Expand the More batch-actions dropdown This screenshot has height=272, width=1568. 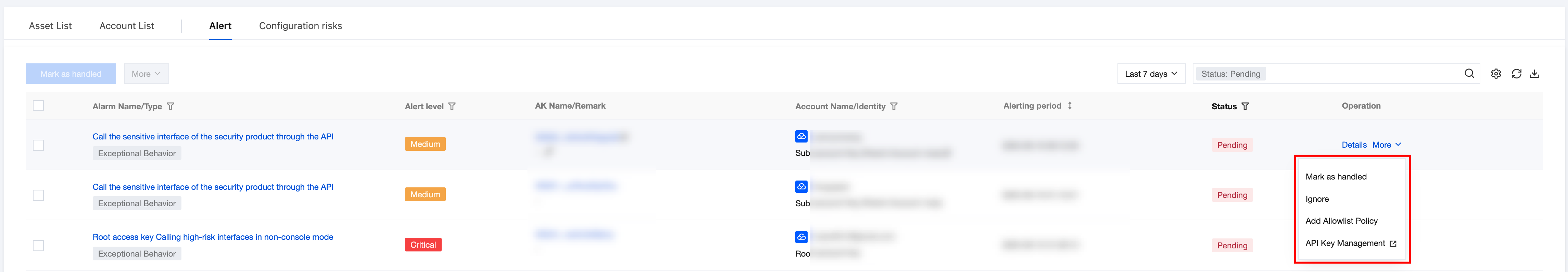click(x=146, y=74)
